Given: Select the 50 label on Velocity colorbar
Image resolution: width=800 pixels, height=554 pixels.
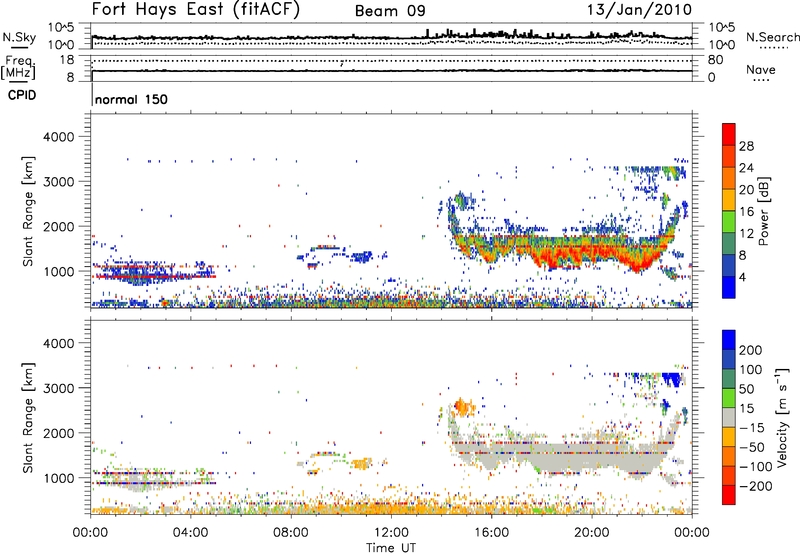Looking at the screenshot, I should pyautogui.click(x=746, y=389).
